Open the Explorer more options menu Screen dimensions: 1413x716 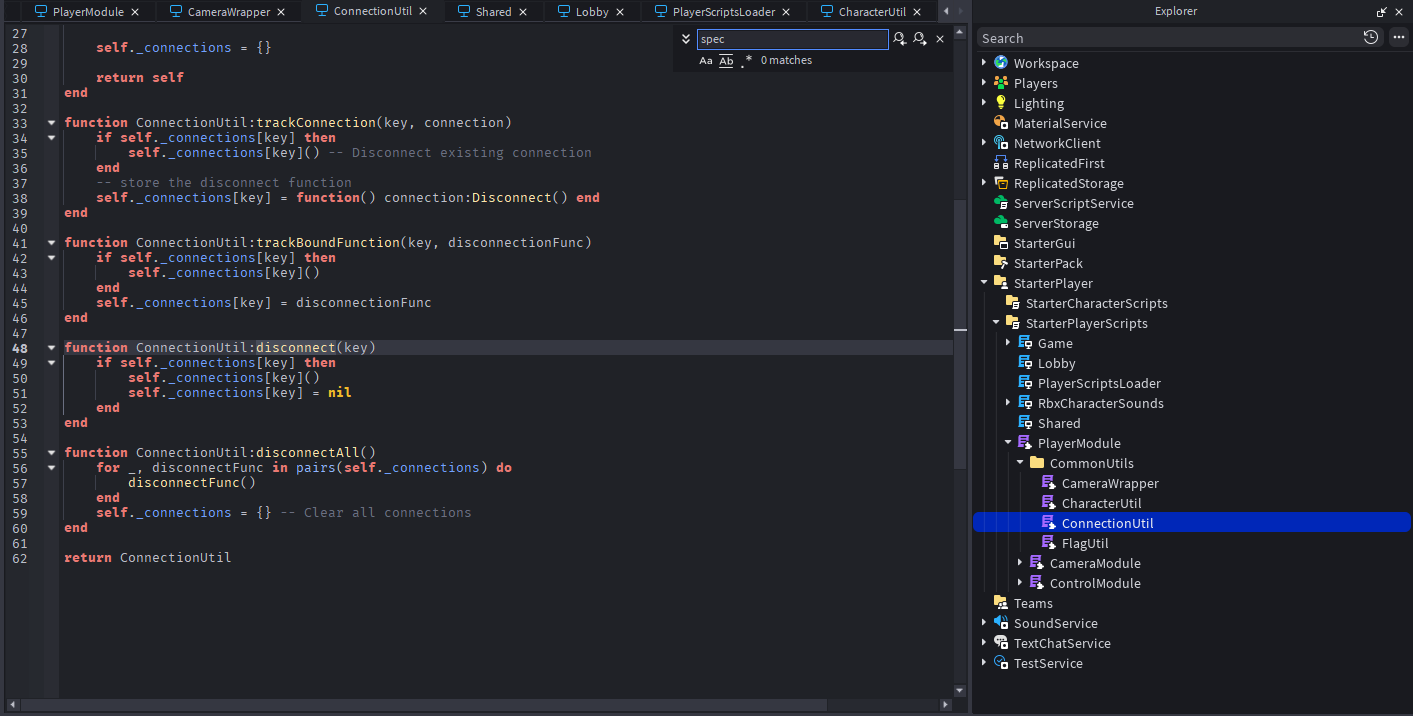click(x=1398, y=37)
